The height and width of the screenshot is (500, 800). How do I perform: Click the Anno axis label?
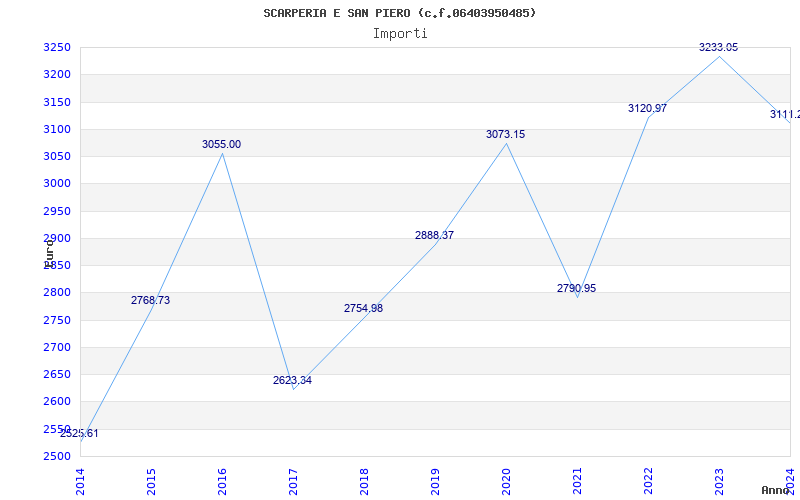click(x=776, y=490)
